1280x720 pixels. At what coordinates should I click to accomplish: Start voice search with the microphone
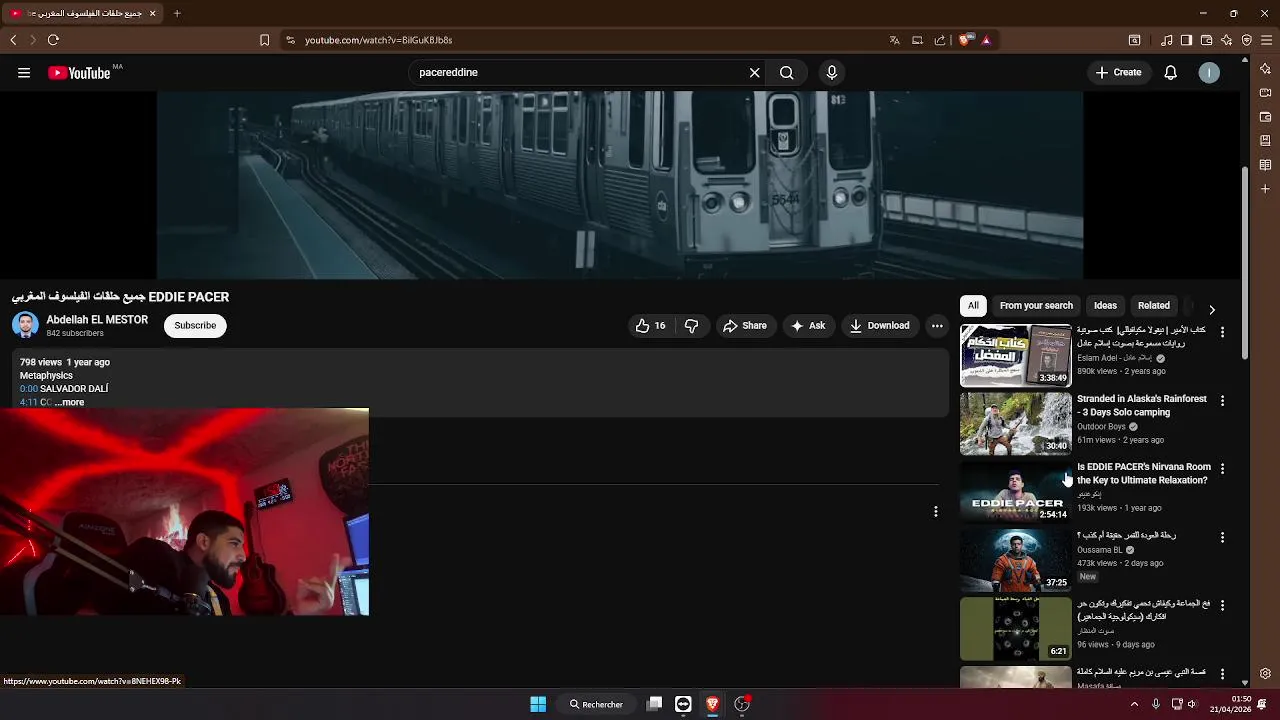(x=831, y=72)
